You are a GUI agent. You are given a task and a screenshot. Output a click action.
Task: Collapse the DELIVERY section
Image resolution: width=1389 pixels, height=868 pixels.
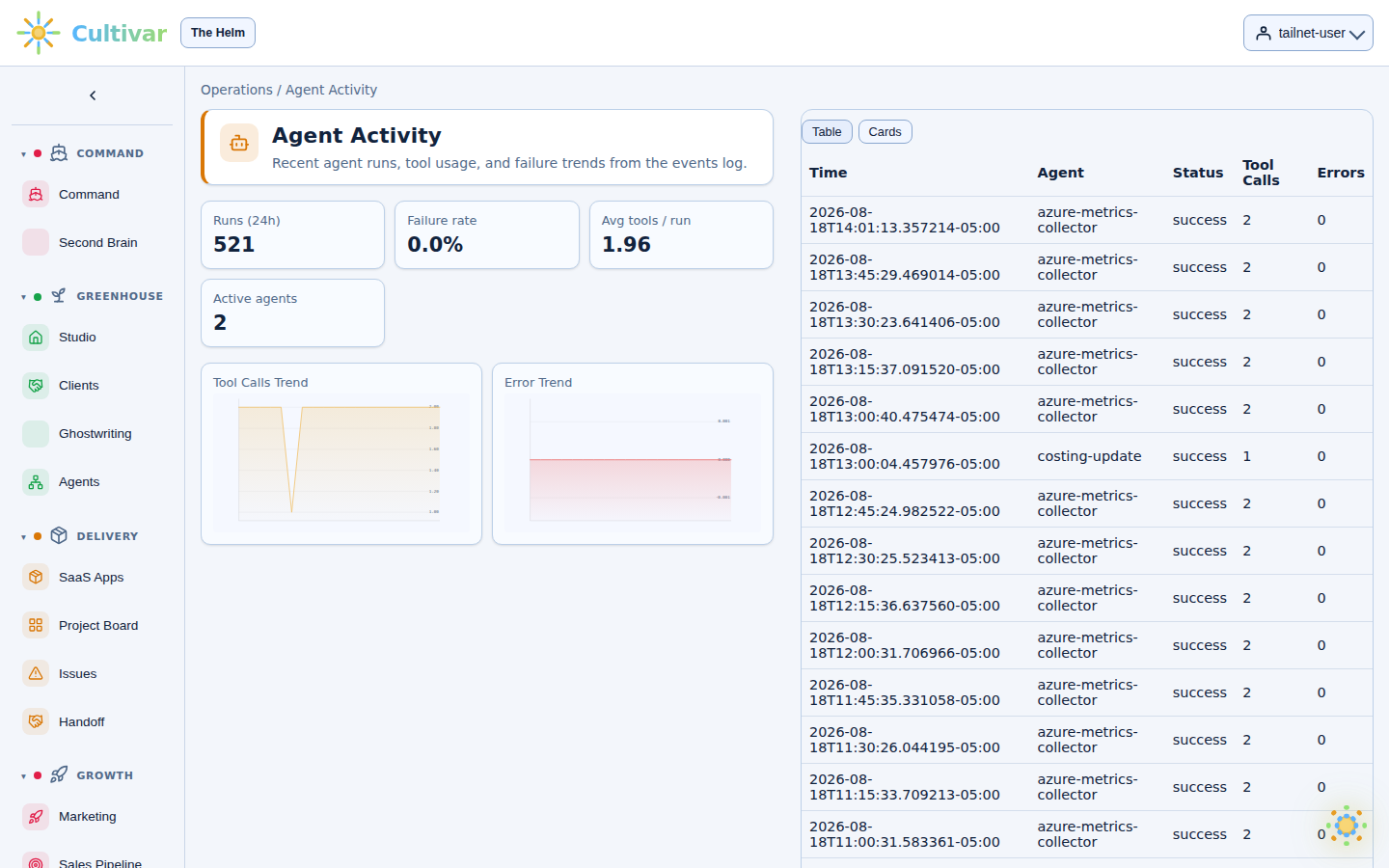23,536
